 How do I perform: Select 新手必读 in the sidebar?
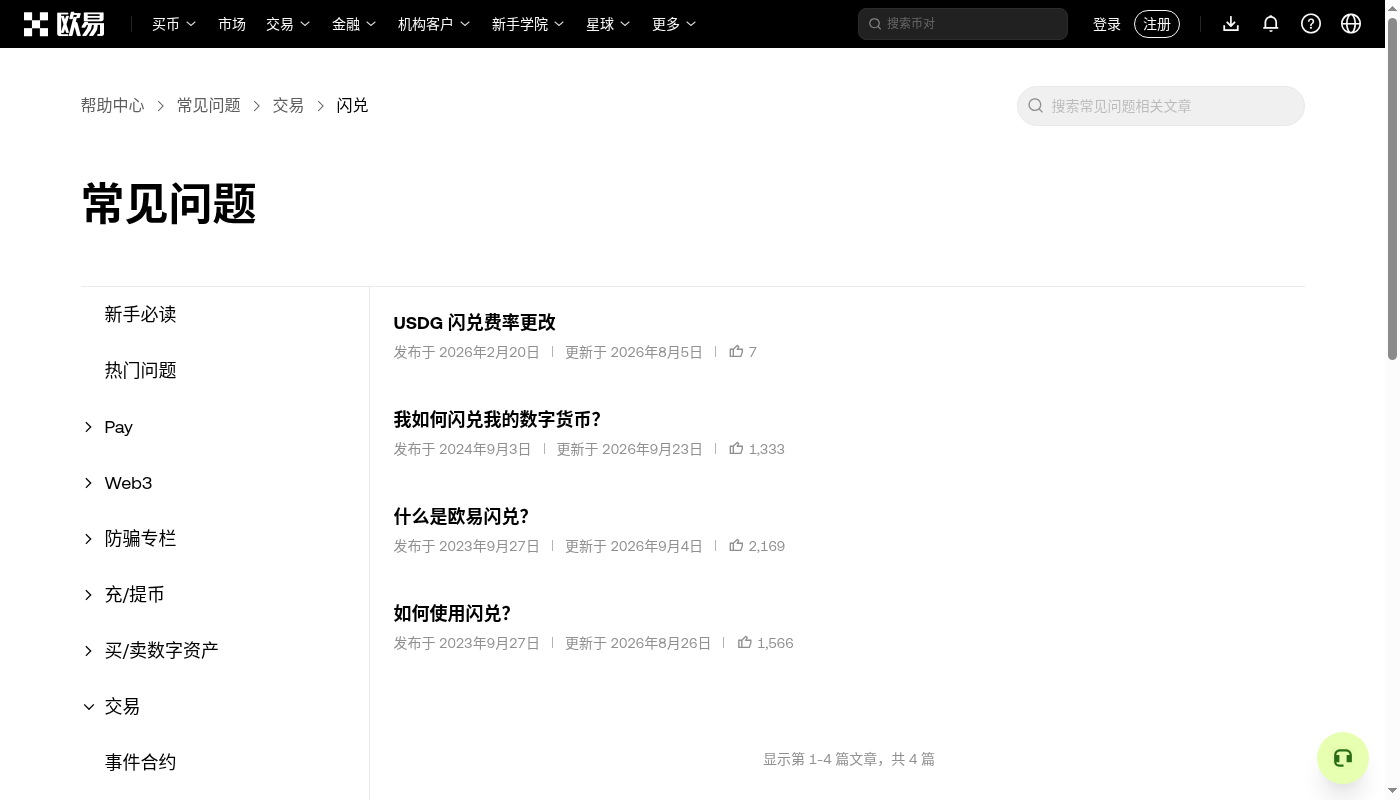(140, 315)
